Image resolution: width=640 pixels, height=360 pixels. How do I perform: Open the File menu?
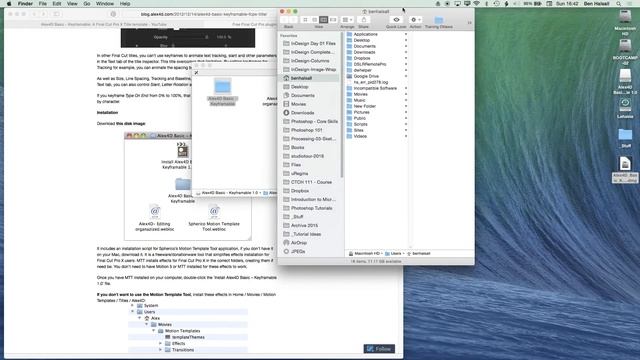click(42, 4)
